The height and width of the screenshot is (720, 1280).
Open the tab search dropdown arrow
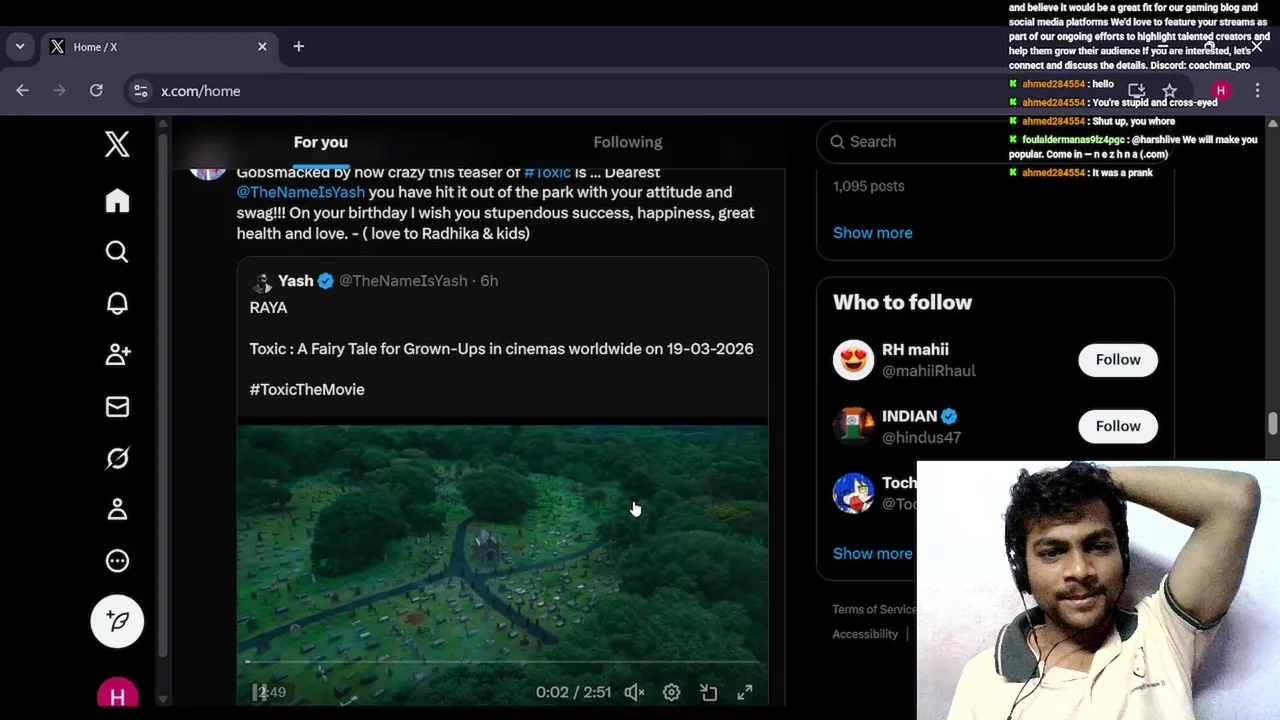[x=20, y=46]
